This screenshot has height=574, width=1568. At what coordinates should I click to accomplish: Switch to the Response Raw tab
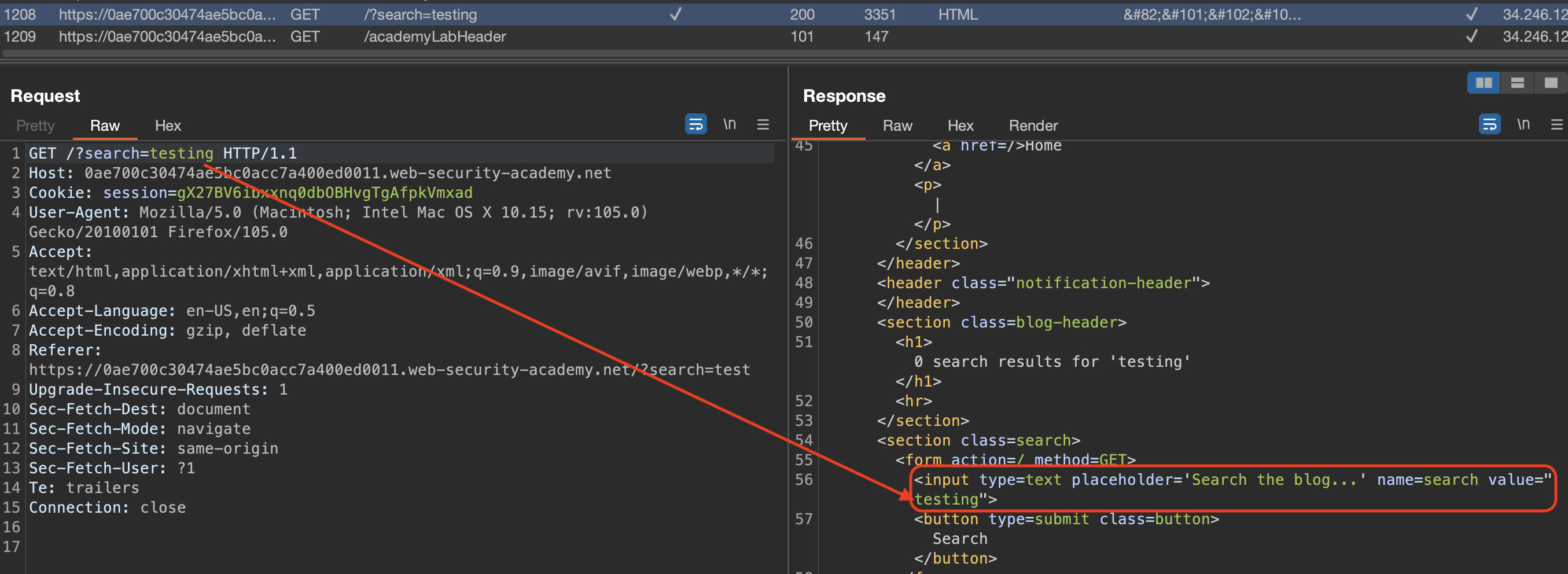pos(897,126)
